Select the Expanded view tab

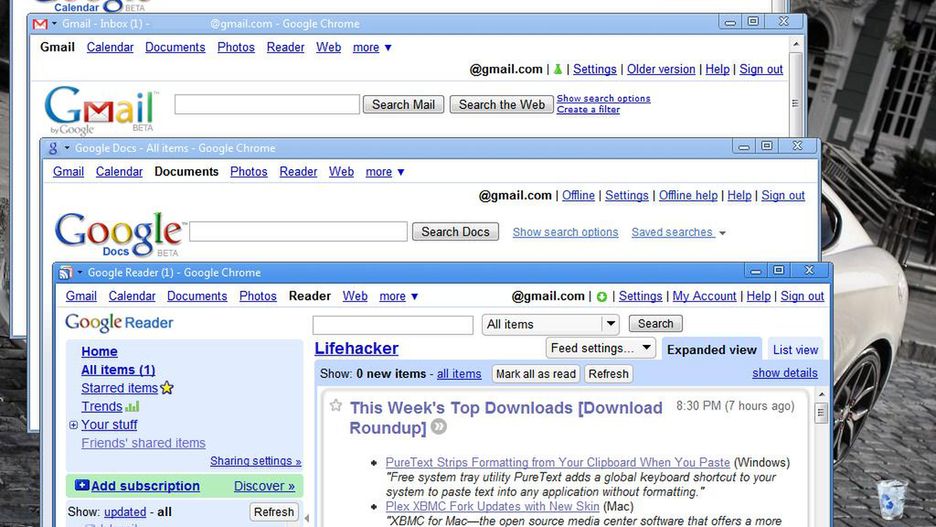click(x=712, y=350)
